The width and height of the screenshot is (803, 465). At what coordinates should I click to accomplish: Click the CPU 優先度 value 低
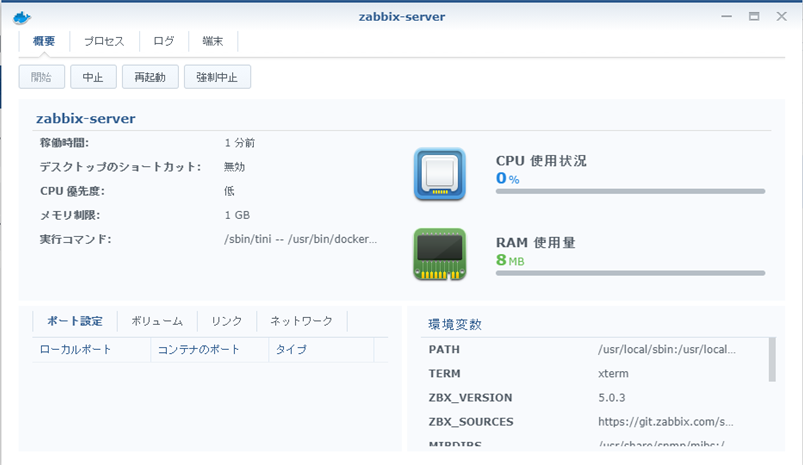click(229, 191)
